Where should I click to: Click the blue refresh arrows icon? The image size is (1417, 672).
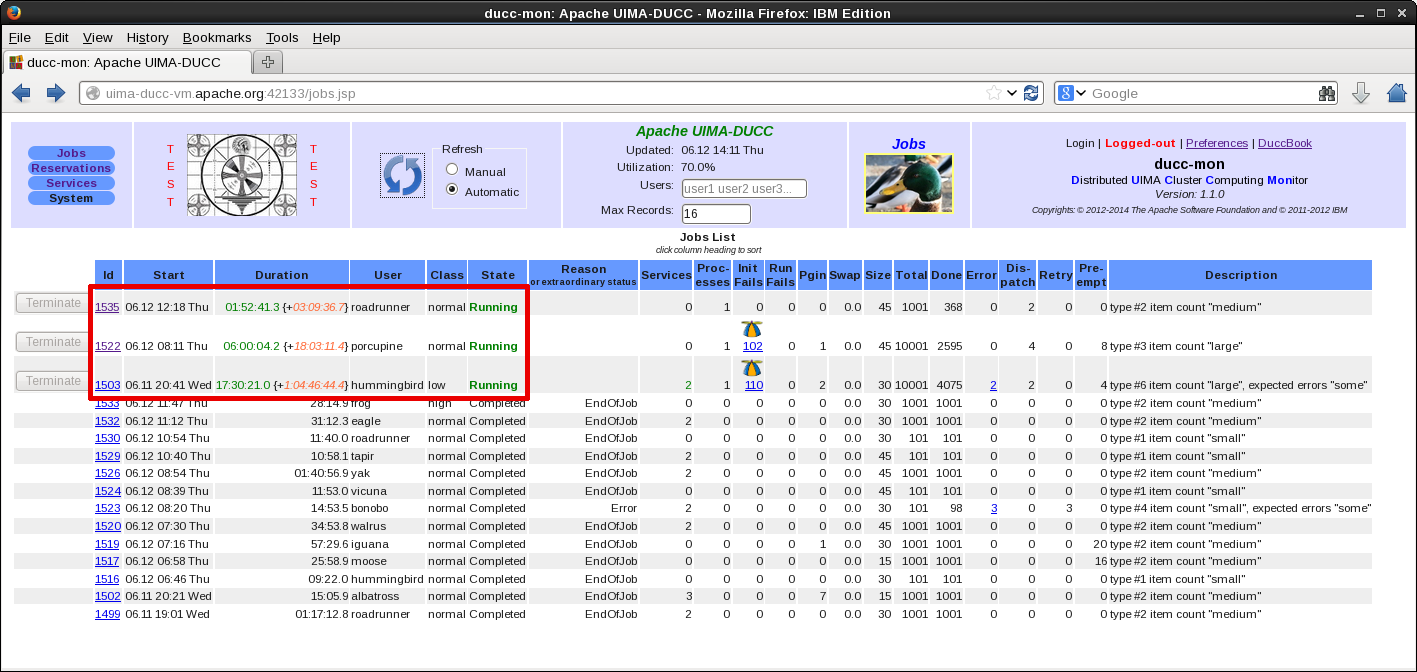(402, 175)
